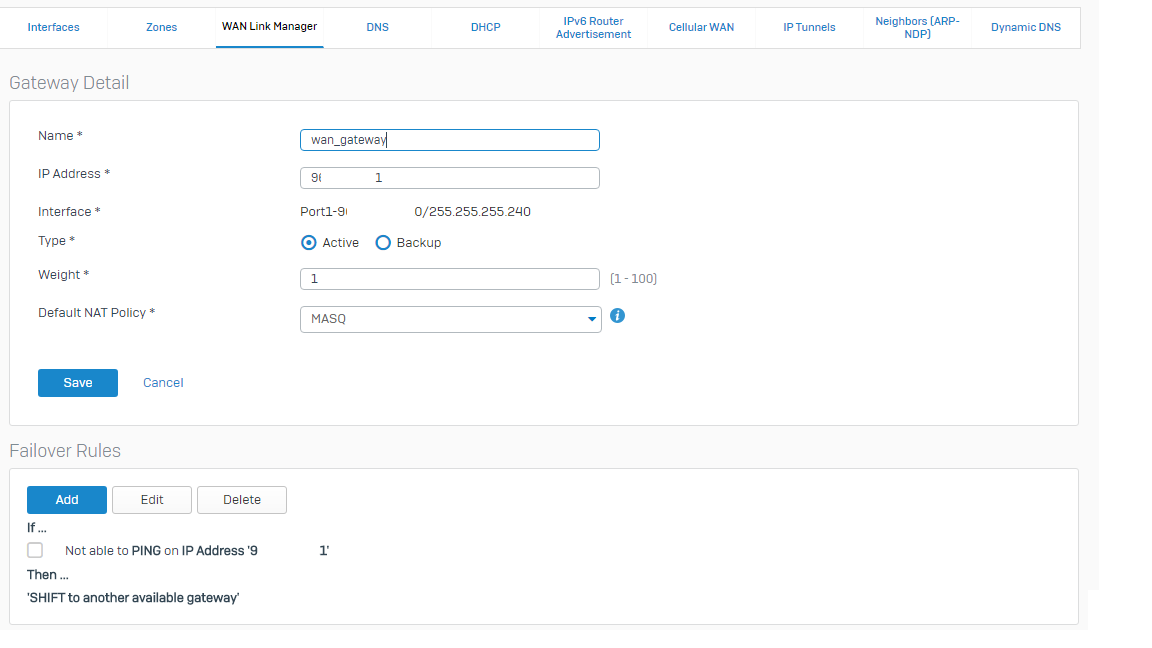Click the Cancel link
Screen dimensions: 1152x648
[163, 383]
